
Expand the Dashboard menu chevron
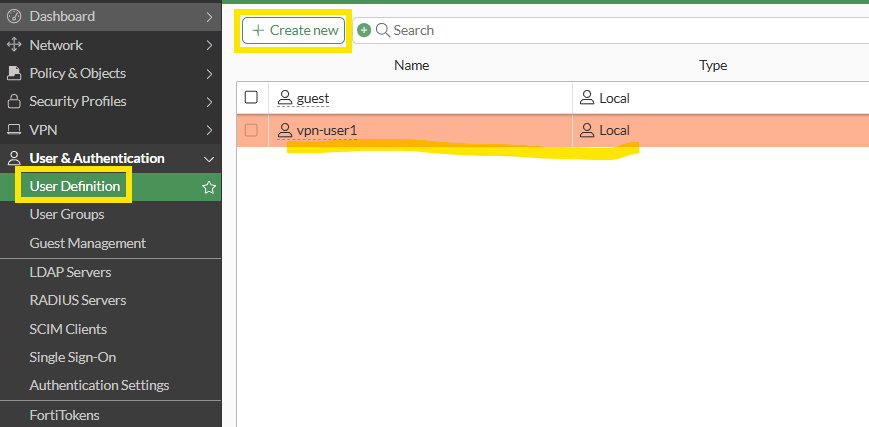pyautogui.click(x=208, y=16)
